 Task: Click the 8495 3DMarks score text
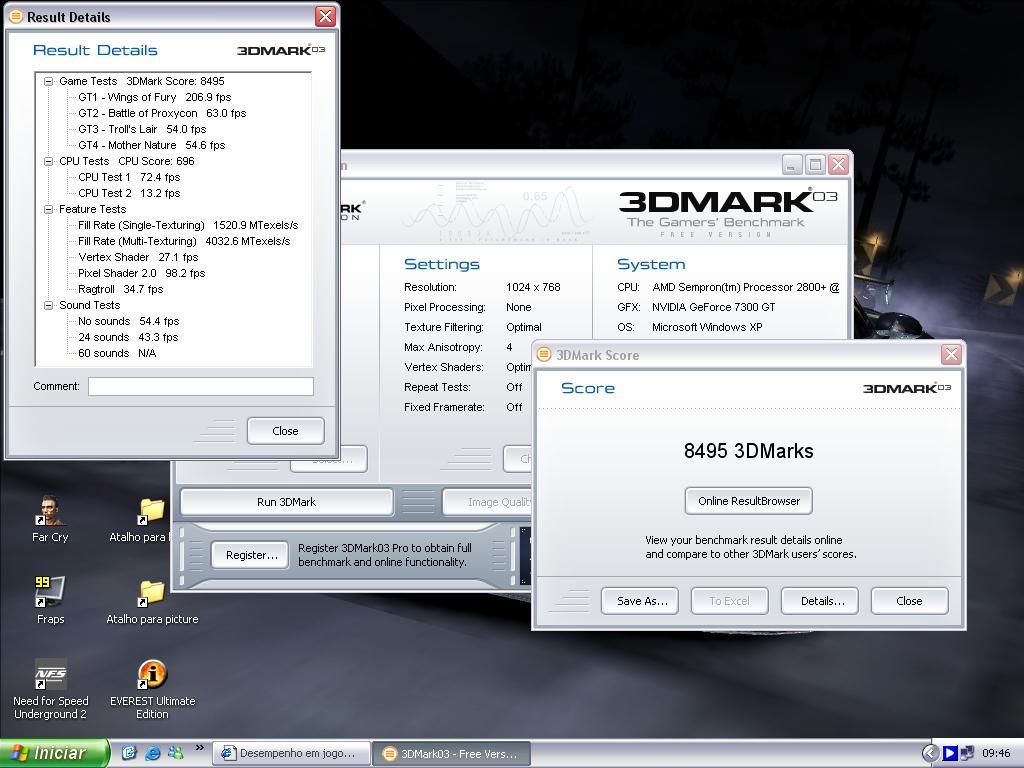point(748,451)
